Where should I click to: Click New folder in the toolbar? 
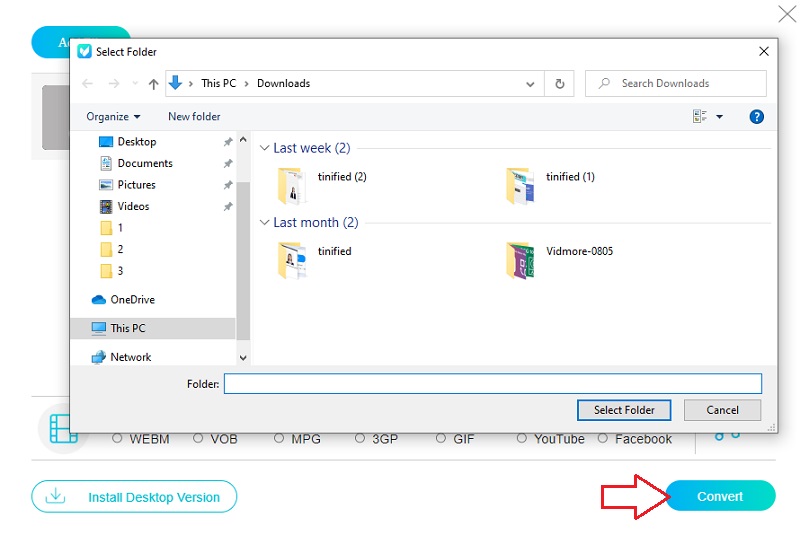194,117
